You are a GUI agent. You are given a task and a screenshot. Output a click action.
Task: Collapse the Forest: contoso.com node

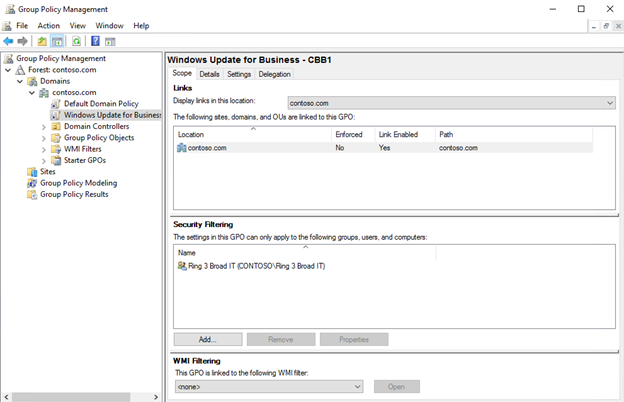click(9, 70)
